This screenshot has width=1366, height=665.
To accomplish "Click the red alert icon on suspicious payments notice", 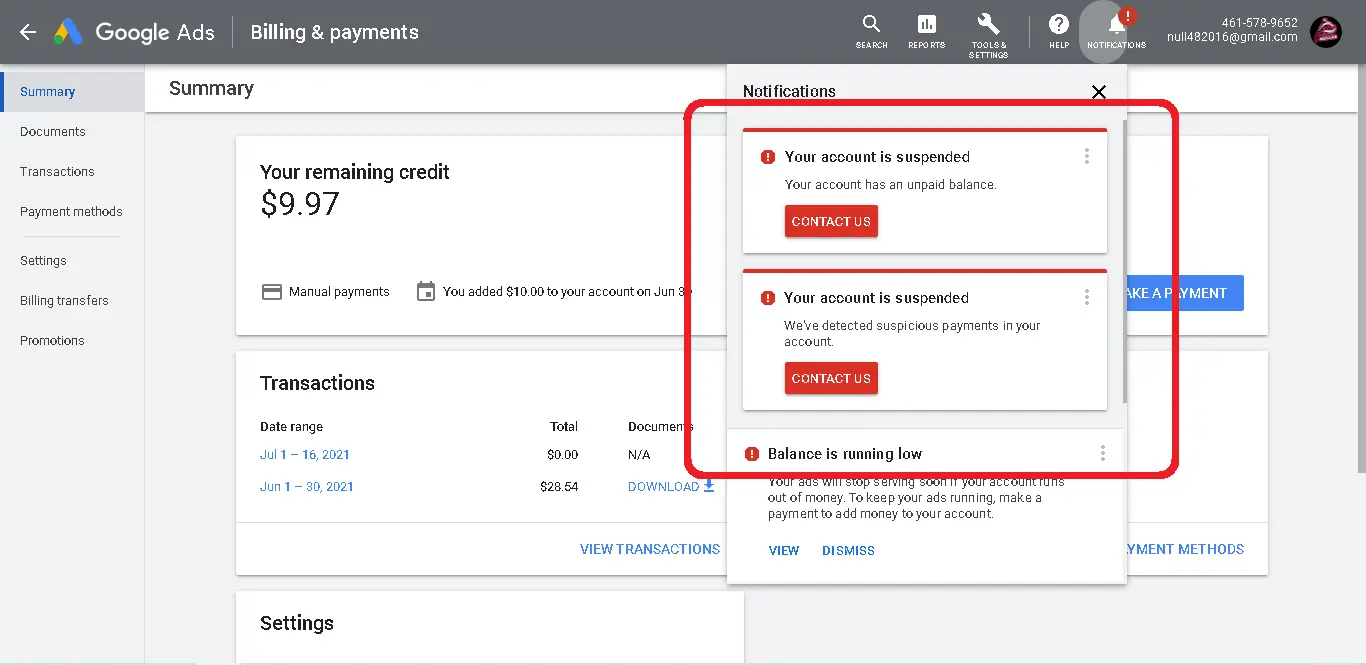I will click(x=768, y=298).
